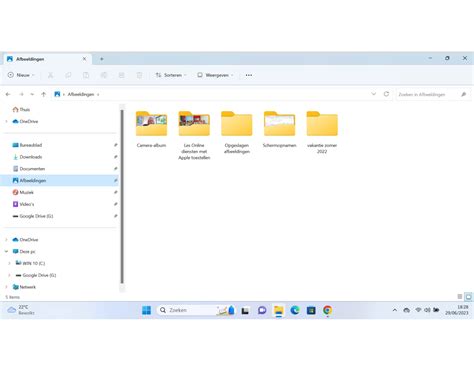Viewport: 474px width, 372px height.
Task: Select the Les Online diensten folder
Action: point(194,135)
